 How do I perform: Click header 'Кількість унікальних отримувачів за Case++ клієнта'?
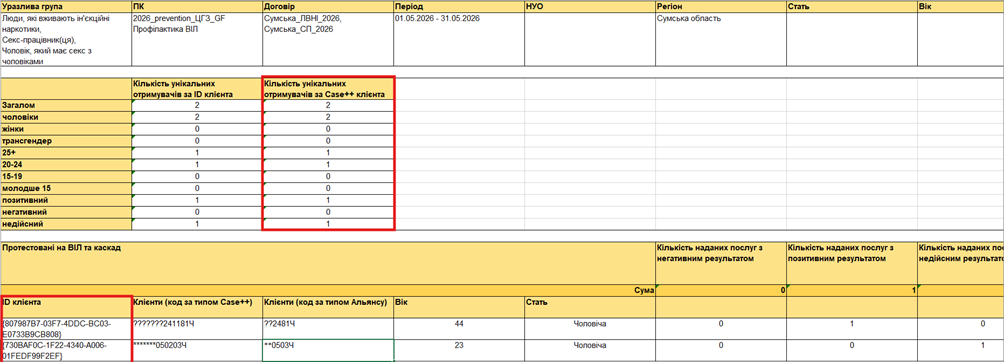click(328, 89)
